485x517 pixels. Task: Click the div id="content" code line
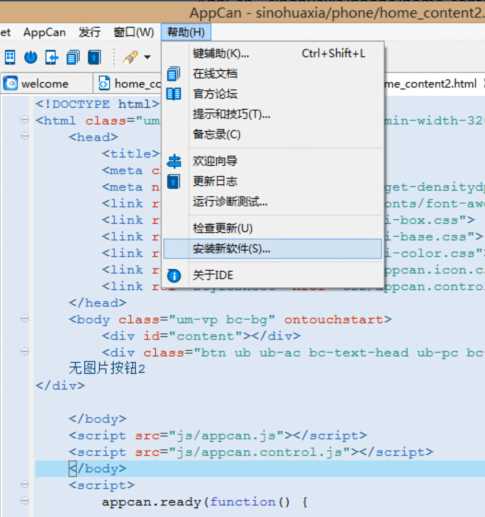point(201,336)
